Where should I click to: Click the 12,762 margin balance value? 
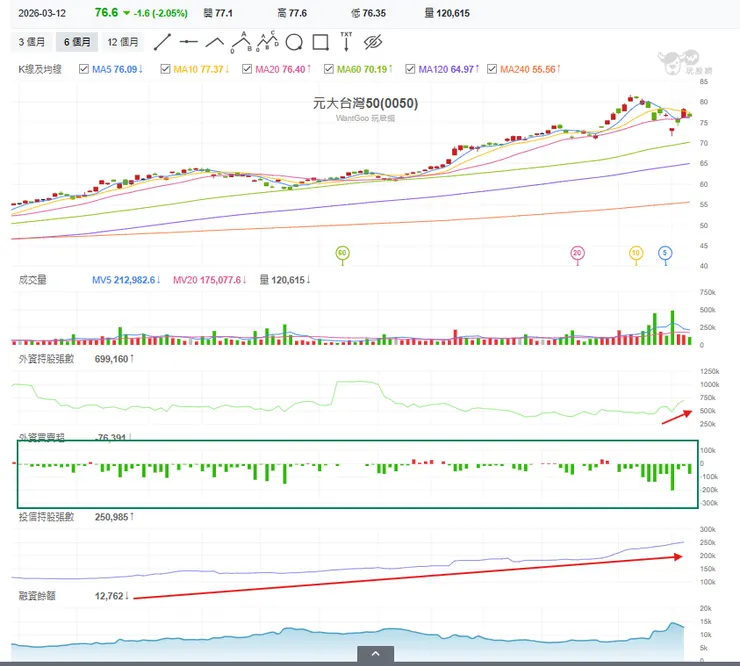point(111,596)
